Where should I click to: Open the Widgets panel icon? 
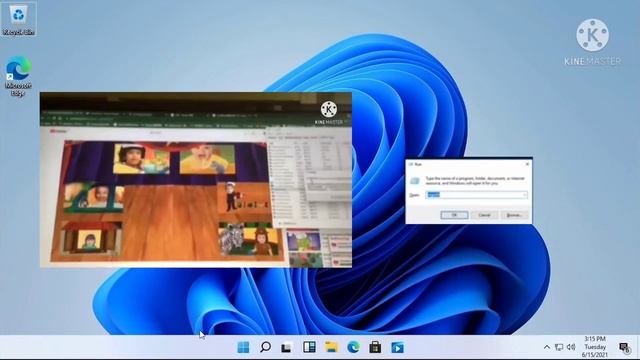point(309,347)
